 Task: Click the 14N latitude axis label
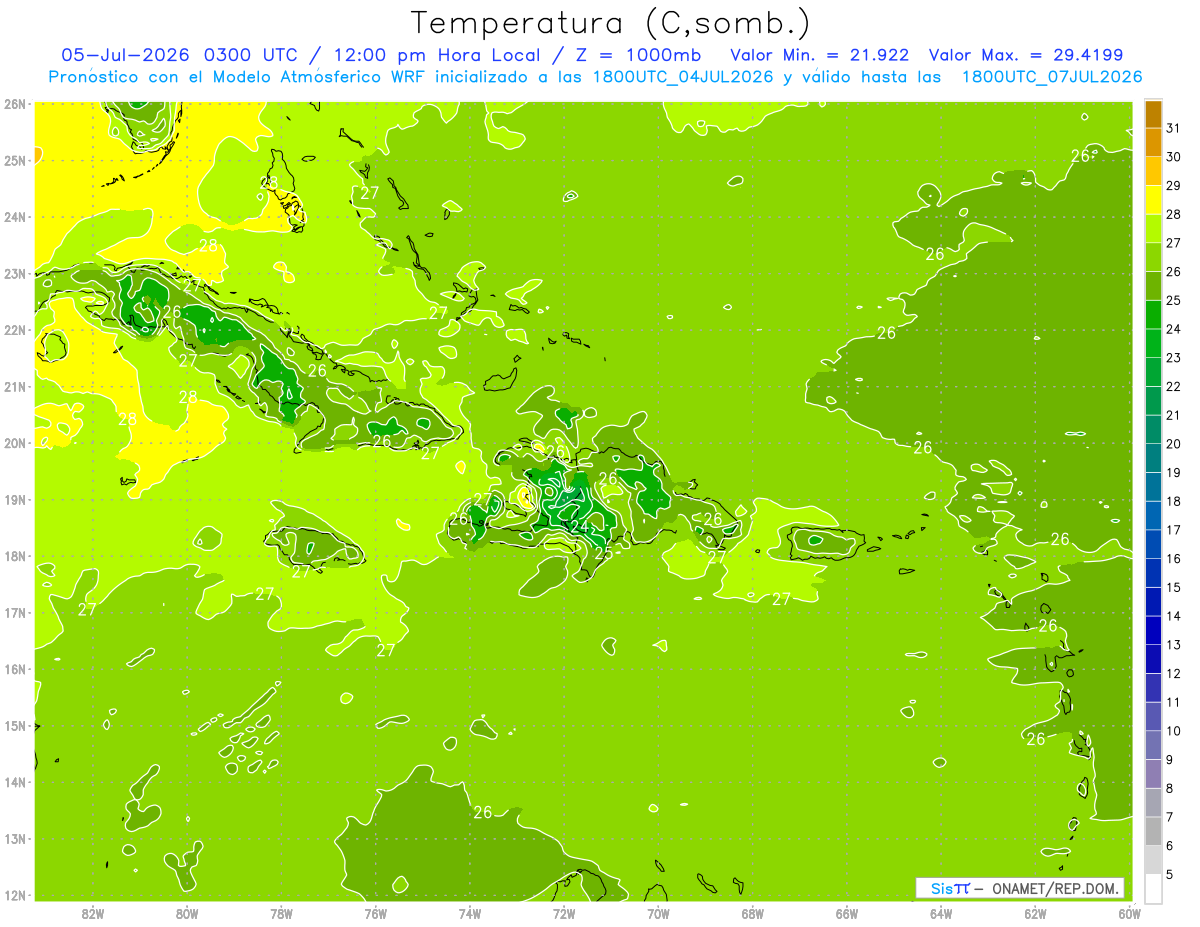[x=15, y=782]
